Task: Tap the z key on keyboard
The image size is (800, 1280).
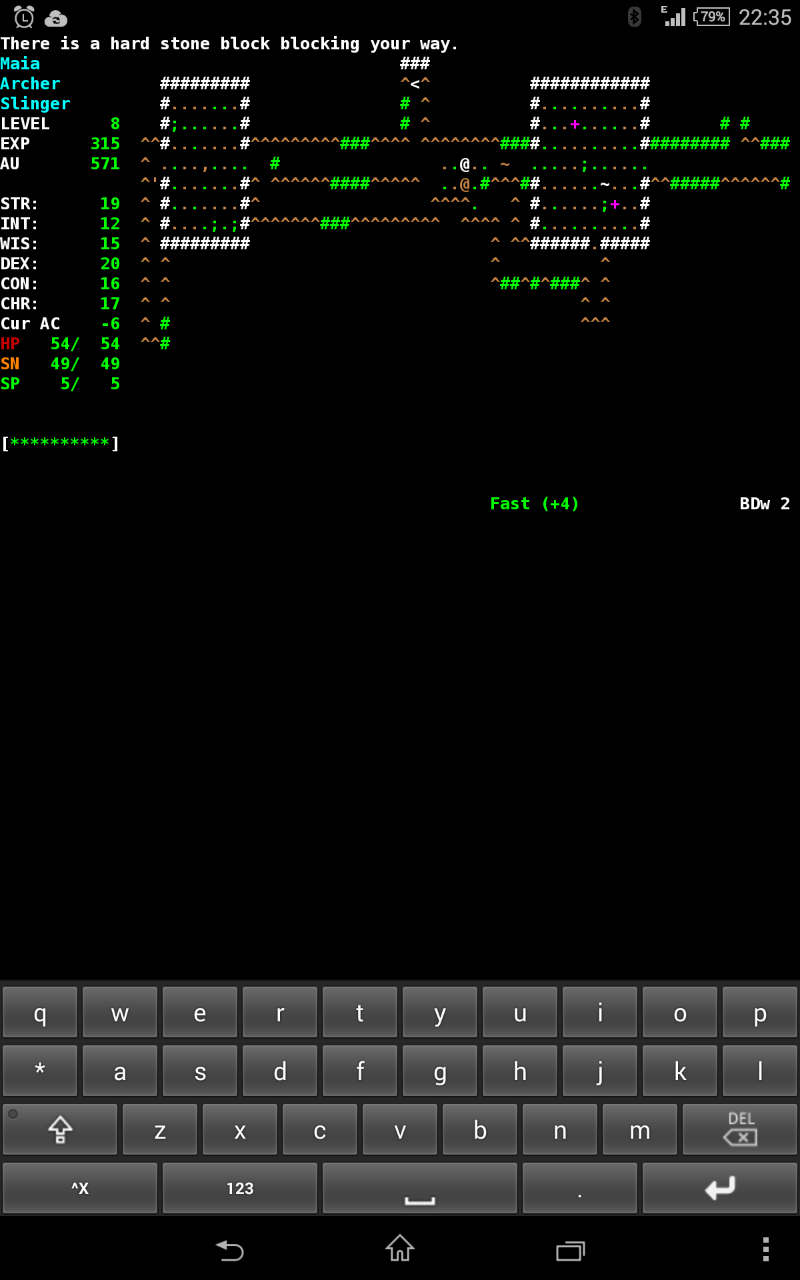Action: (160, 1130)
